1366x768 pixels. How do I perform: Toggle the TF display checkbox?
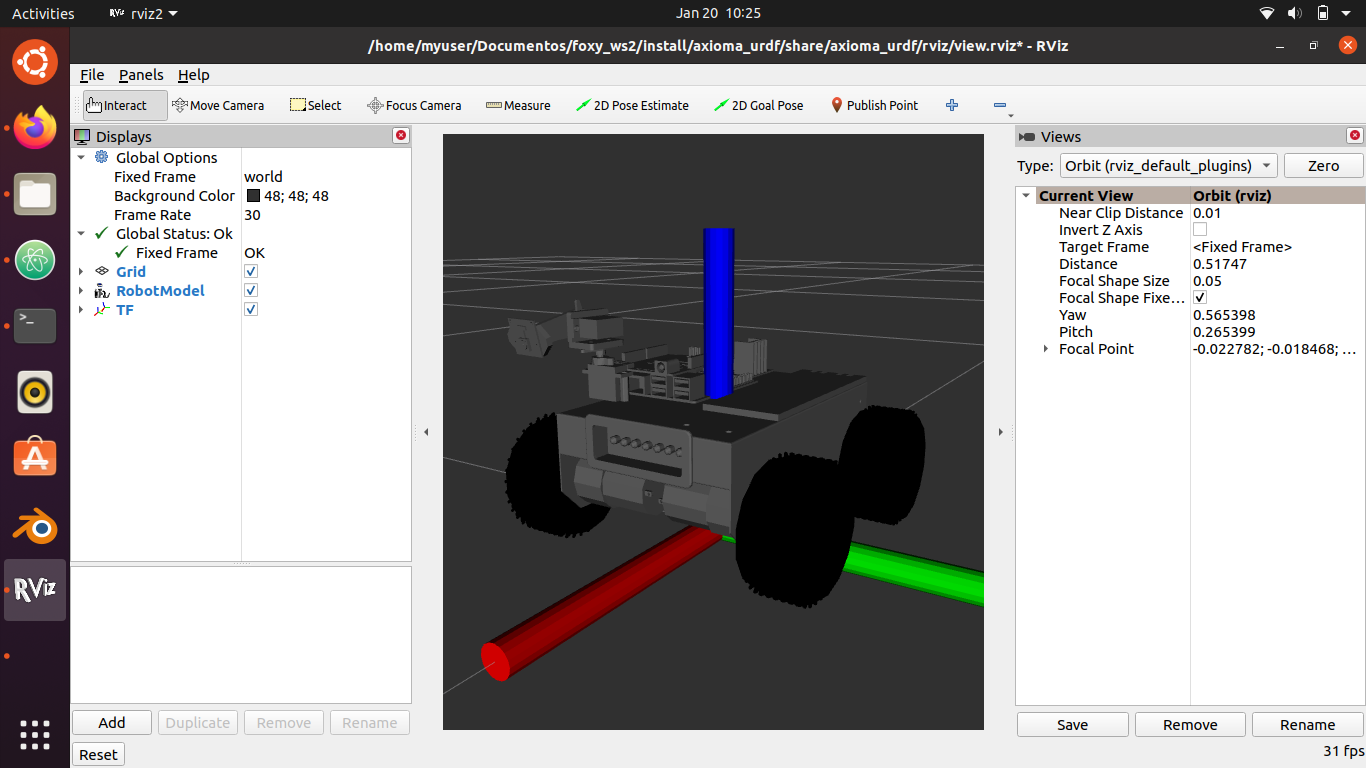pos(251,310)
